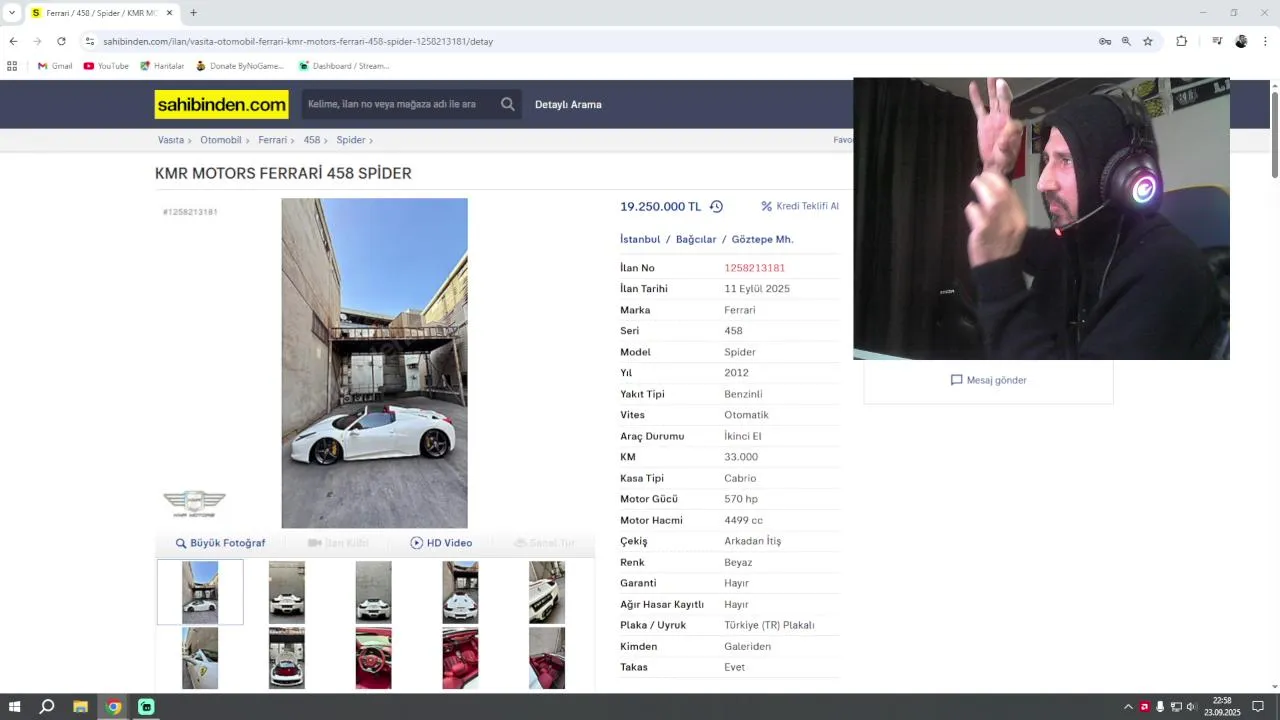Click İstanbul location link
This screenshot has width=1280, height=720.
[x=640, y=239]
